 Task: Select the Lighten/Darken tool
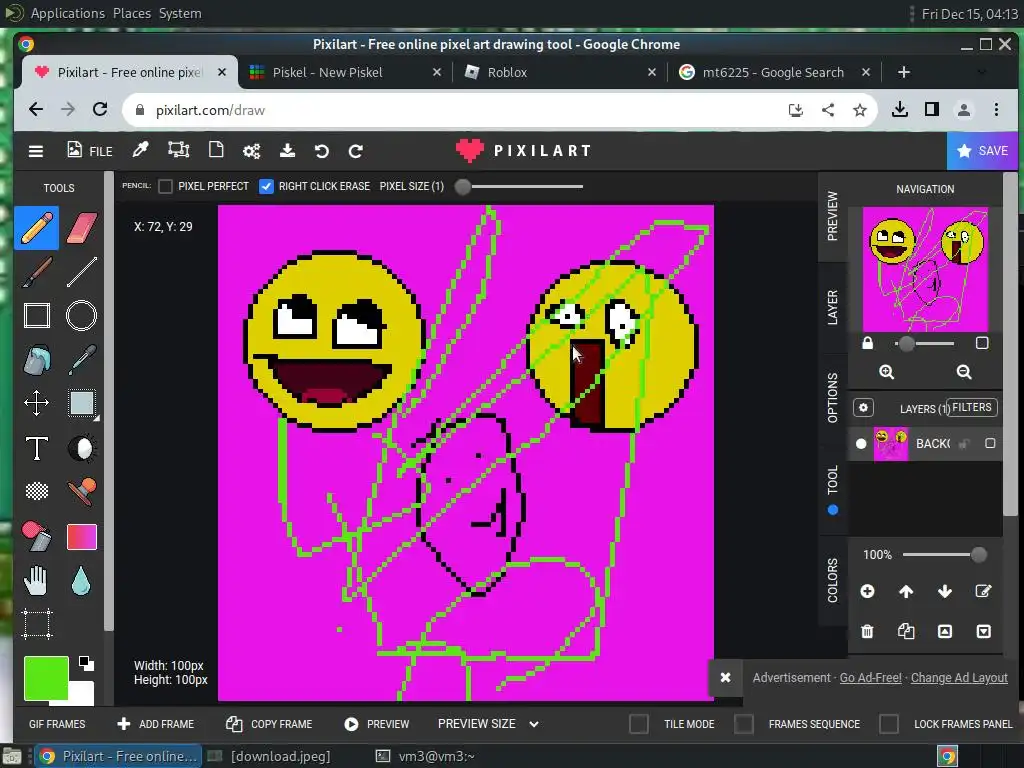pyautogui.click(x=82, y=448)
